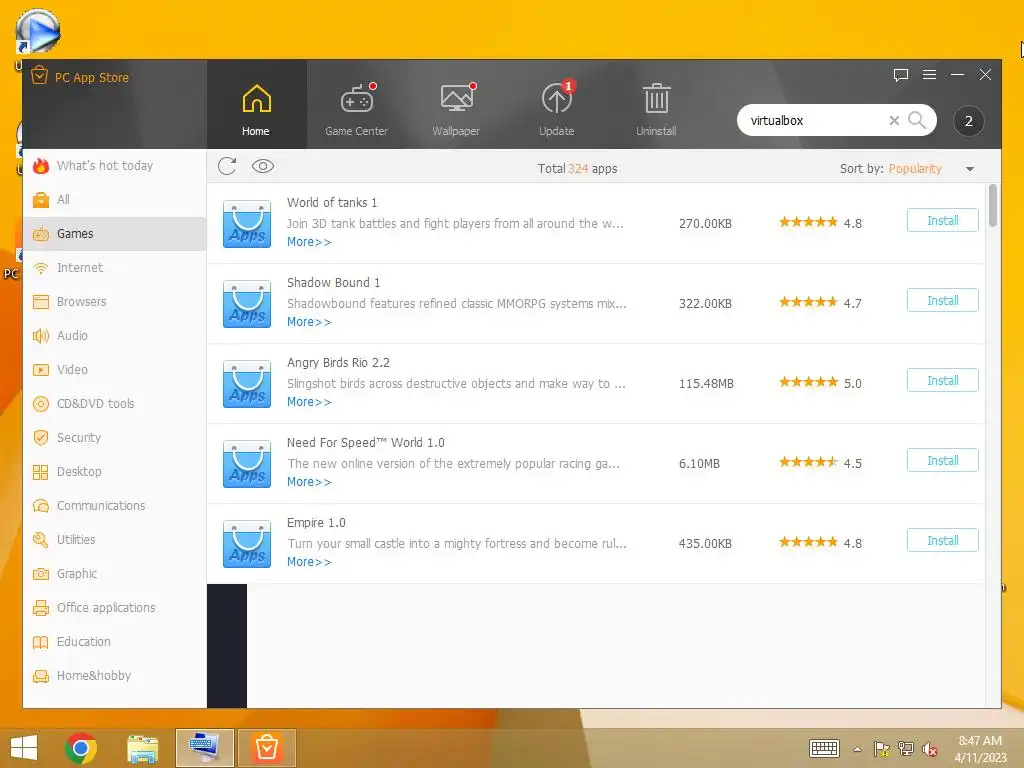Click the Shadow Bound star rating
The image size is (1024, 768).
[x=808, y=302]
